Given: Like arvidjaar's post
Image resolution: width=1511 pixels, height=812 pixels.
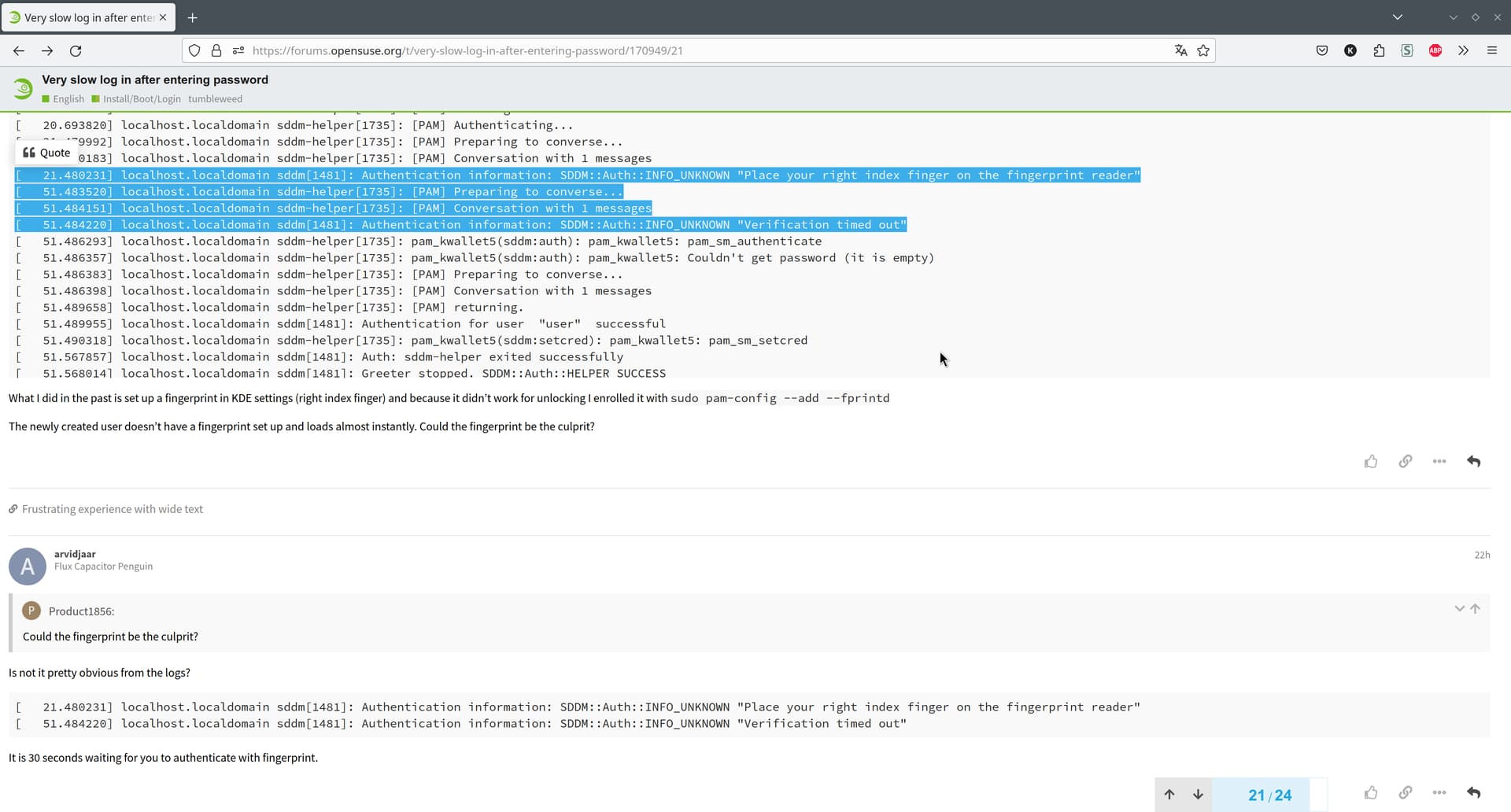Looking at the screenshot, I should tap(1371, 792).
